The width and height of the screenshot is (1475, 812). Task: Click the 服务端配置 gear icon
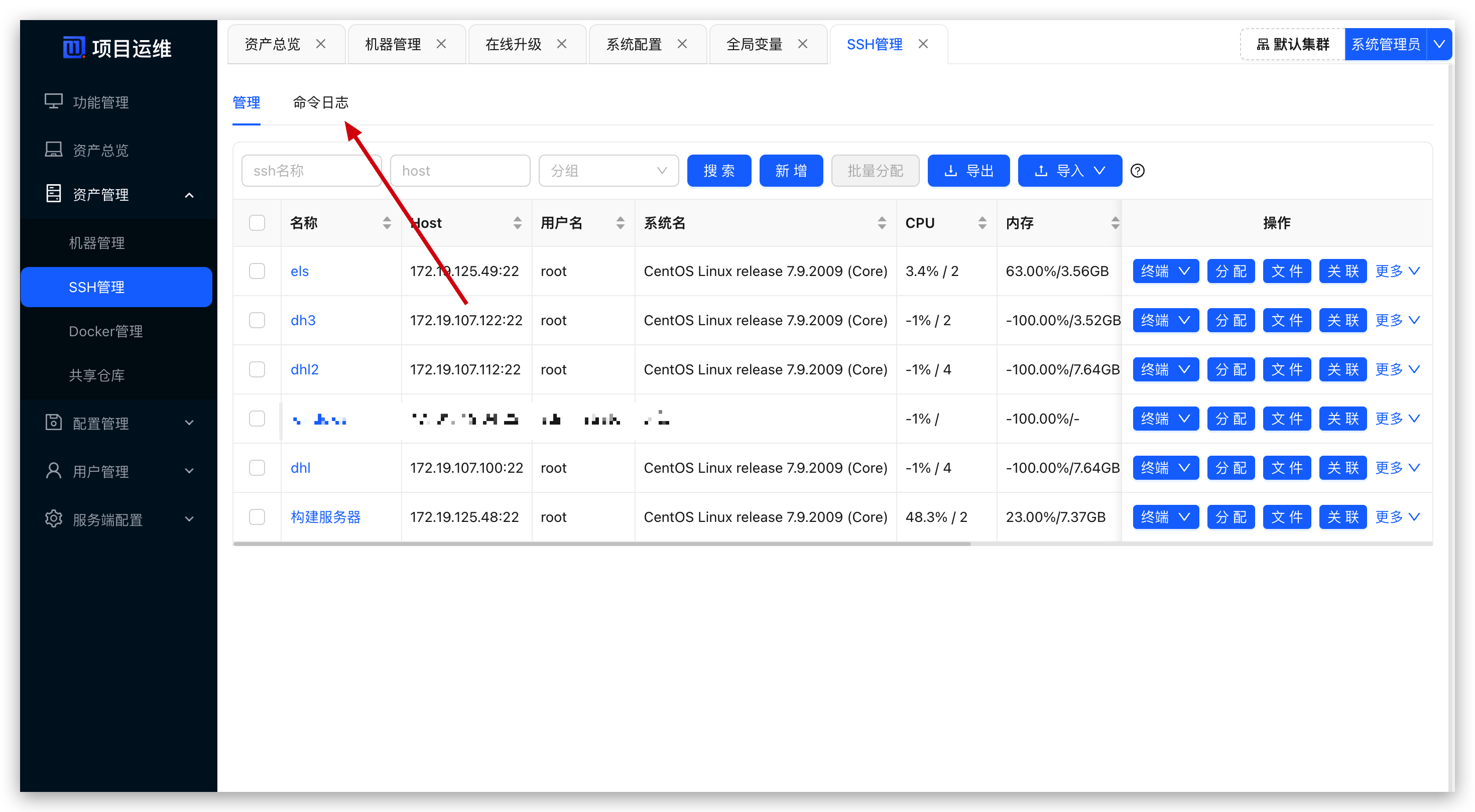53,518
